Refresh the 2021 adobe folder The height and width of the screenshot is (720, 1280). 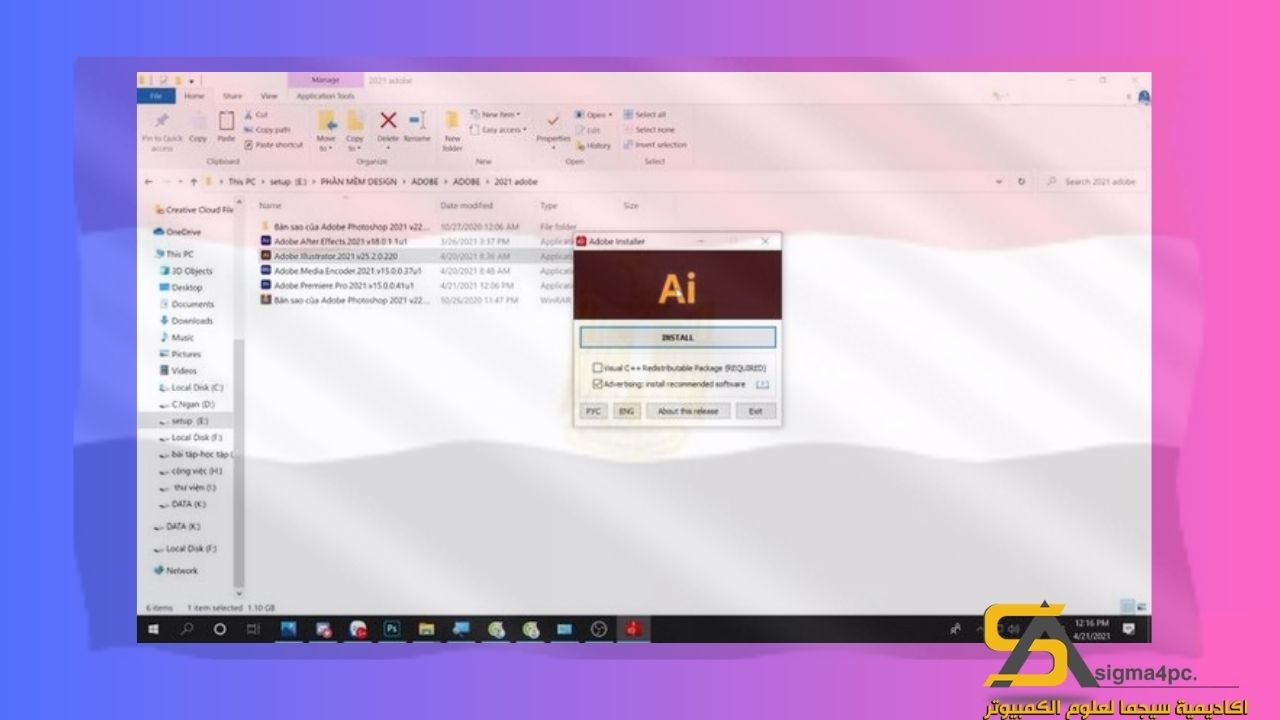coord(1021,182)
